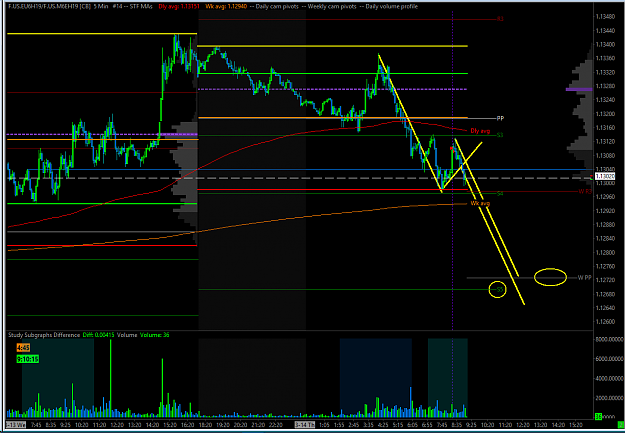Screen dimensions: 625x433
Task: Click price axis value 1.13400
Action: 605,44
